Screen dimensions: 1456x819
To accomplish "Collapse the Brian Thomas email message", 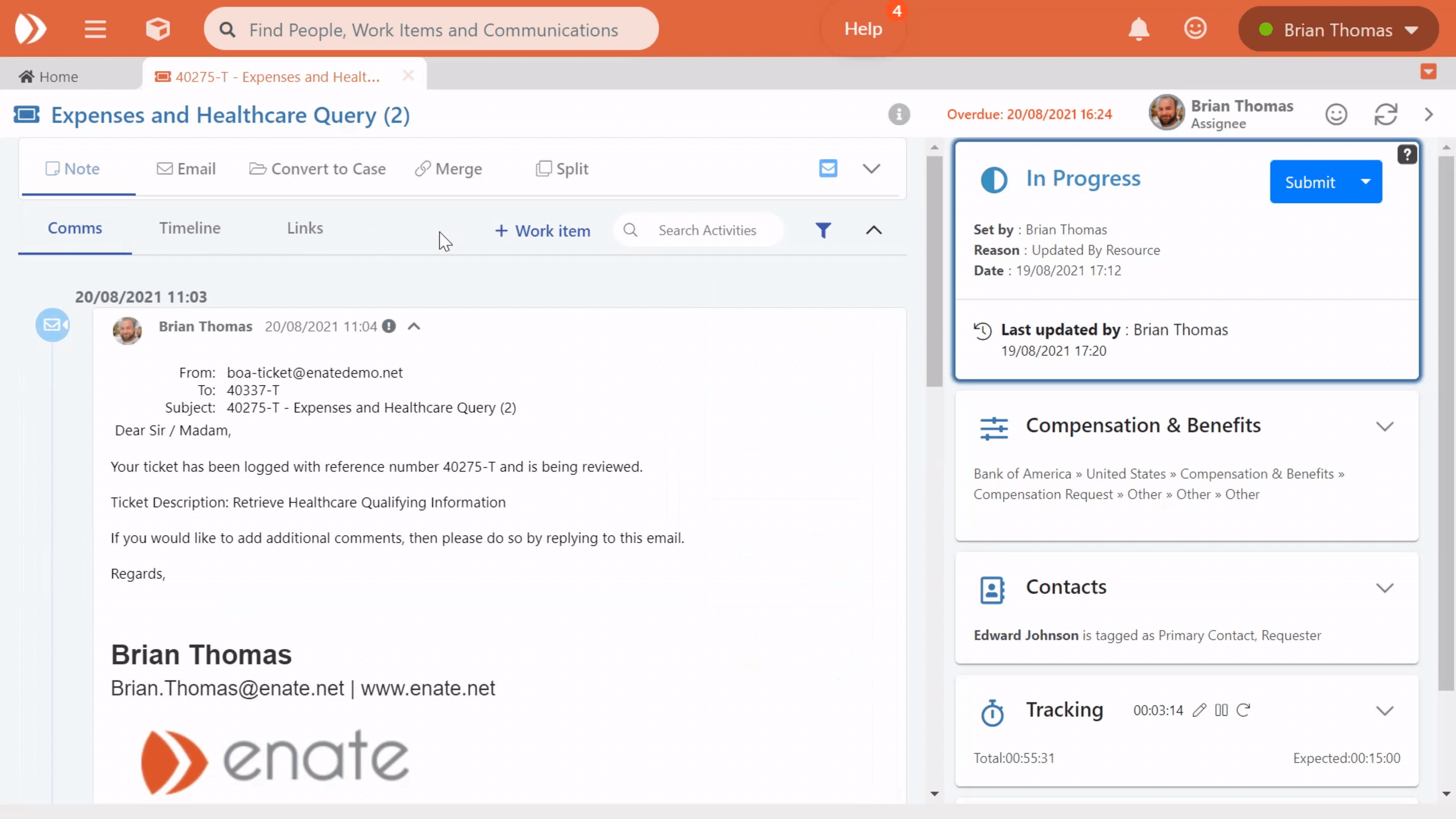I will pos(414,326).
